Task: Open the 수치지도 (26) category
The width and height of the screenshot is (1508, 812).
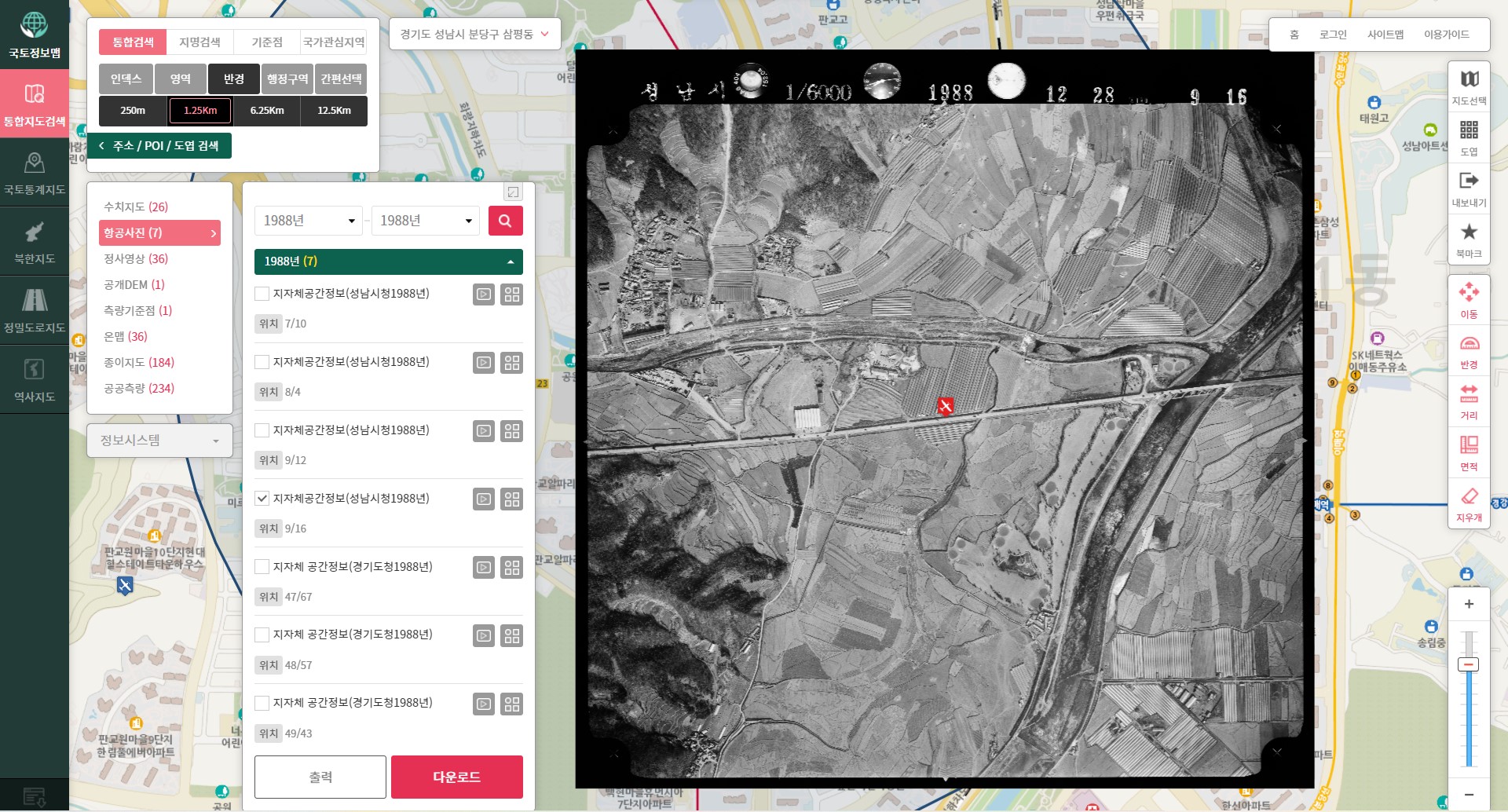Action: (x=136, y=207)
